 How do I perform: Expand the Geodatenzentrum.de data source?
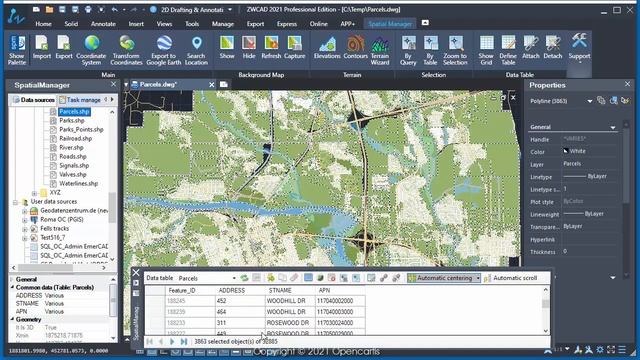(24, 211)
